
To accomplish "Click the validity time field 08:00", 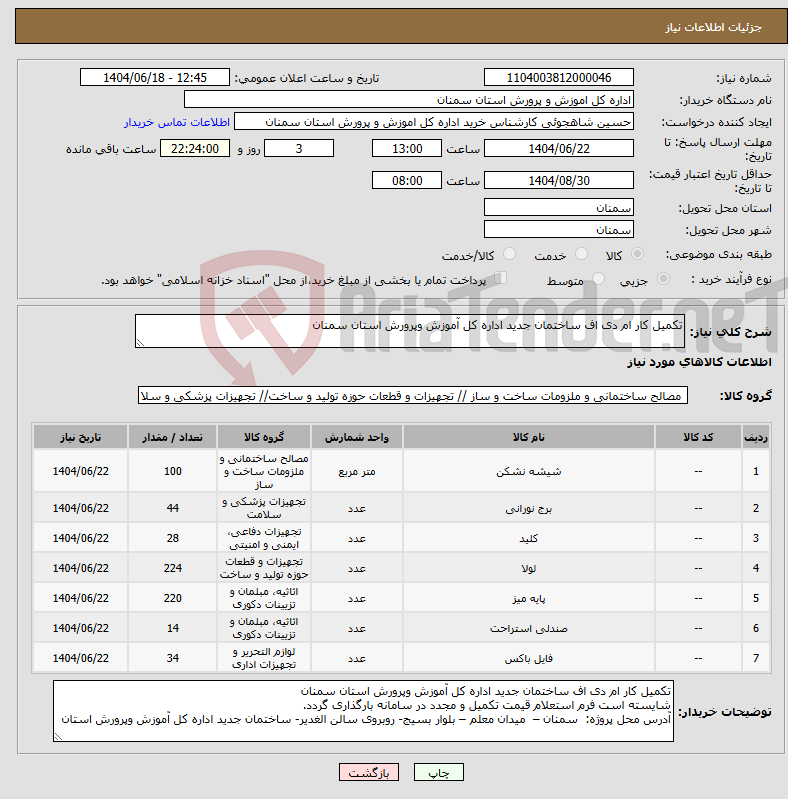I will coord(407,180).
